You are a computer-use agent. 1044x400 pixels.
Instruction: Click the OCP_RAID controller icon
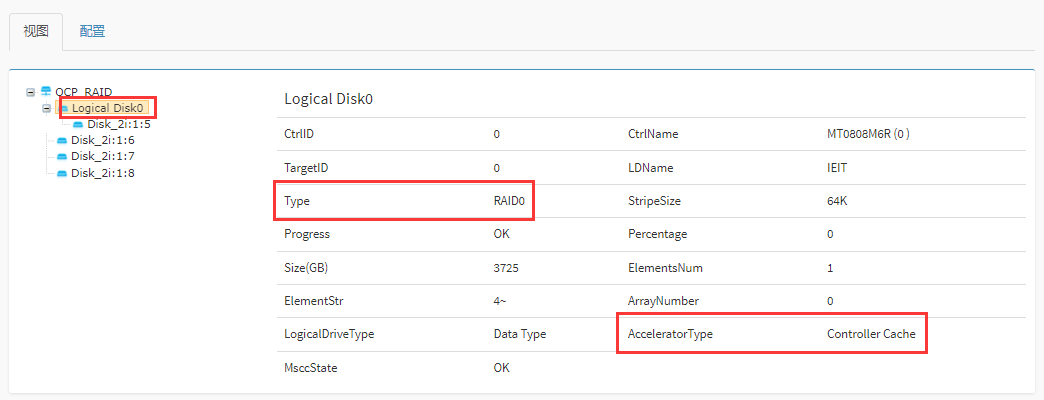click(x=45, y=91)
